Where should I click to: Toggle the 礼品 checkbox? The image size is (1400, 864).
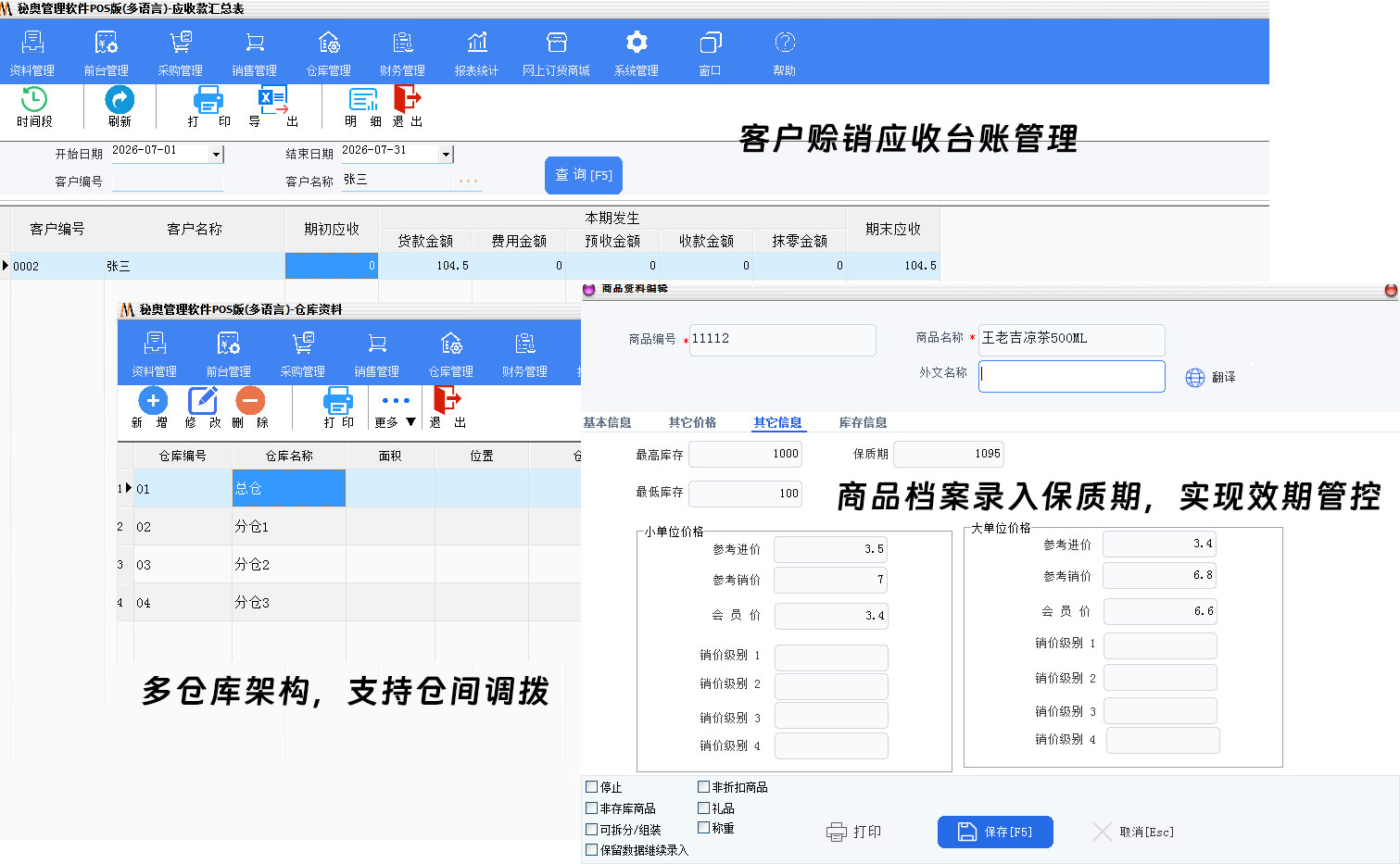coord(703,808)
